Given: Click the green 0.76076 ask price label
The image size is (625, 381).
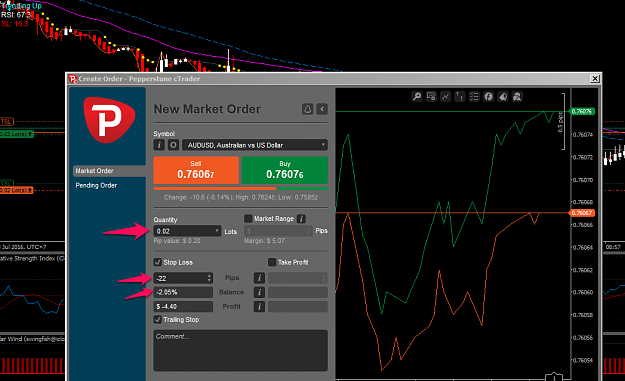Looking at the screenshot, I should (x=582, y=111).
